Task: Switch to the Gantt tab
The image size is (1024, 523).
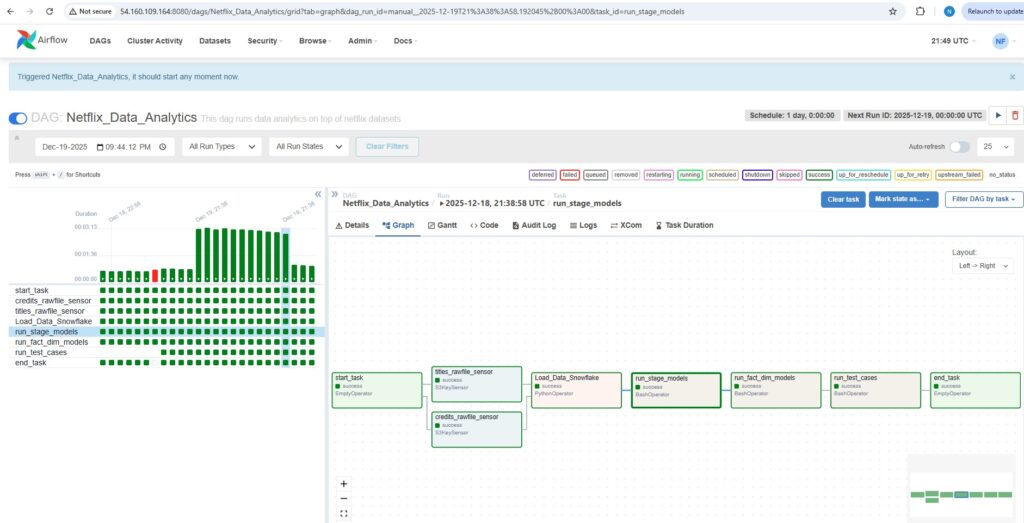Action: coord(443,225)
